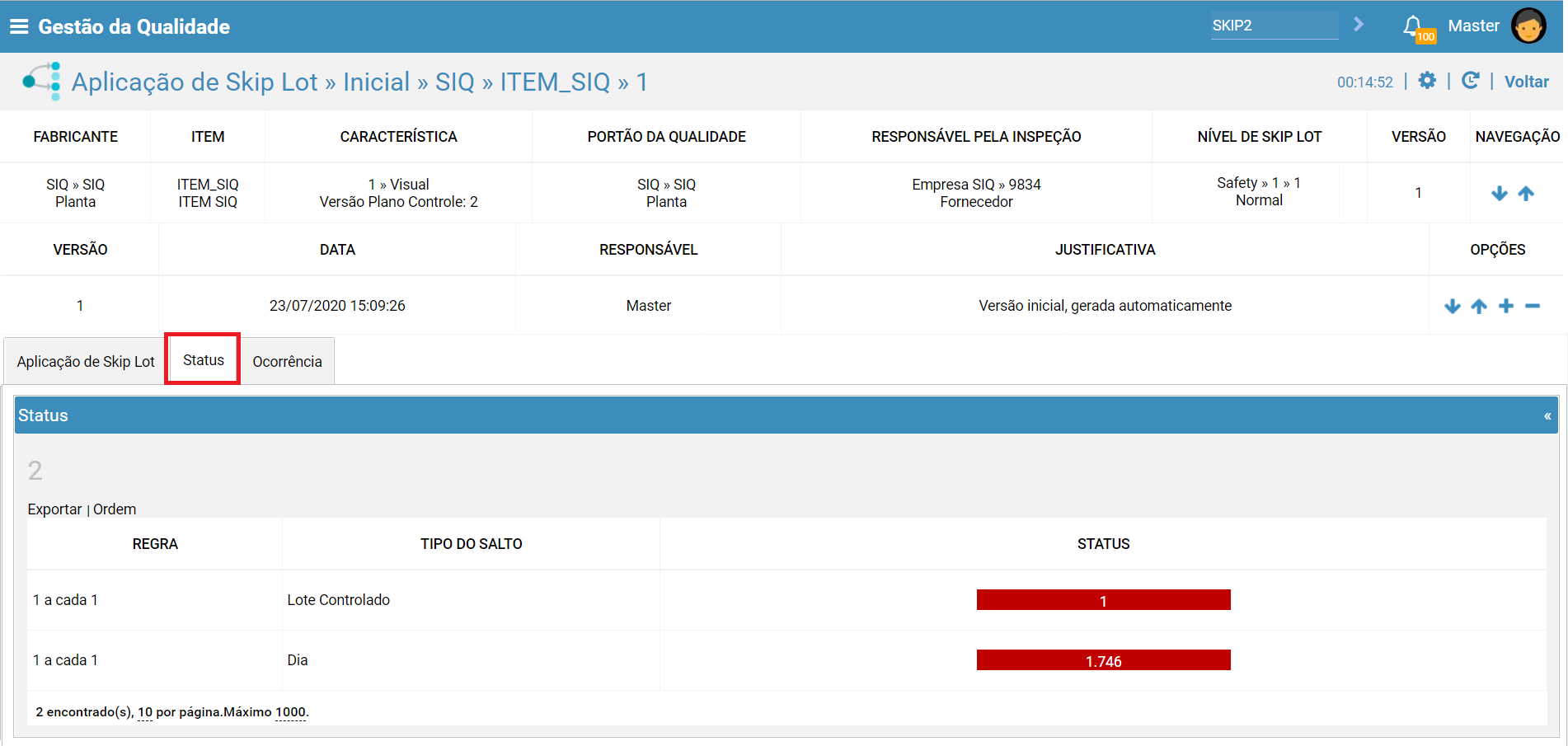Open the Ocorrência tab
1568x746 pixels.
click(287, 361)
